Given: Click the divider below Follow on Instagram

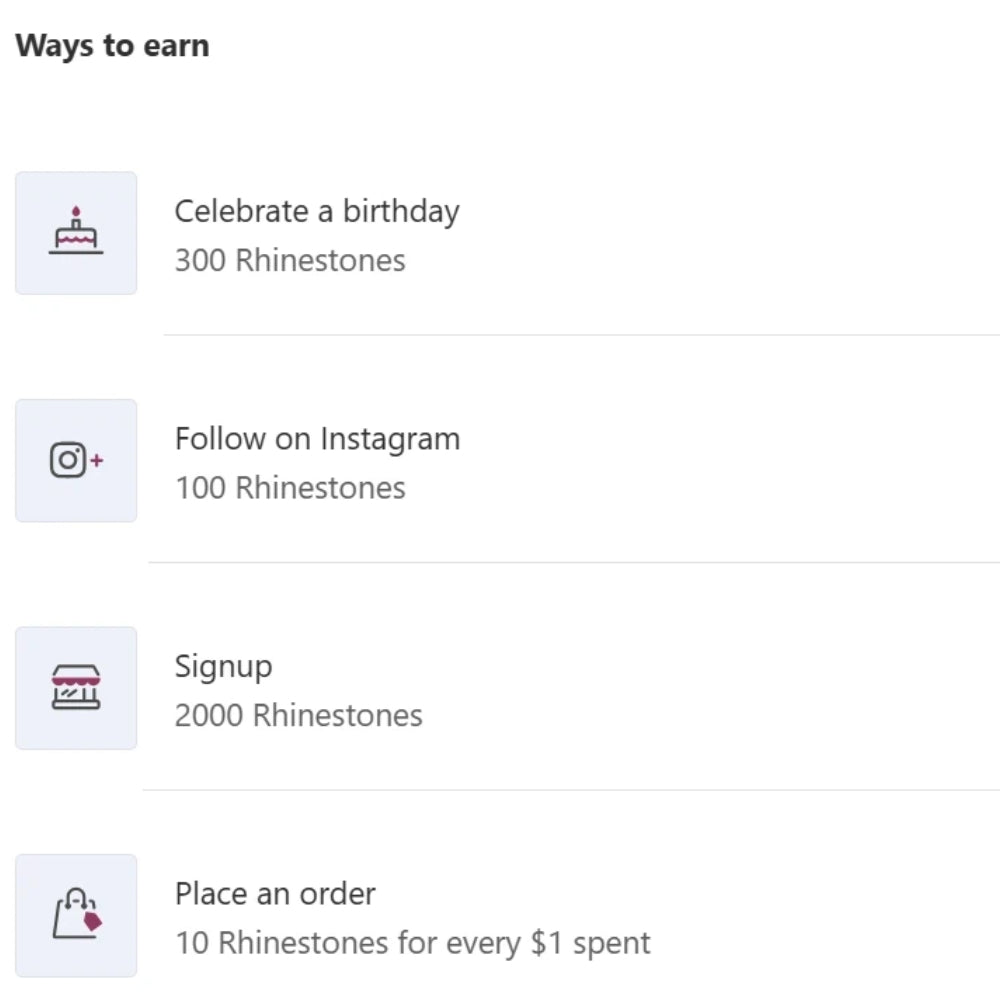Looking at the screenshot, I should coord(575,562).
